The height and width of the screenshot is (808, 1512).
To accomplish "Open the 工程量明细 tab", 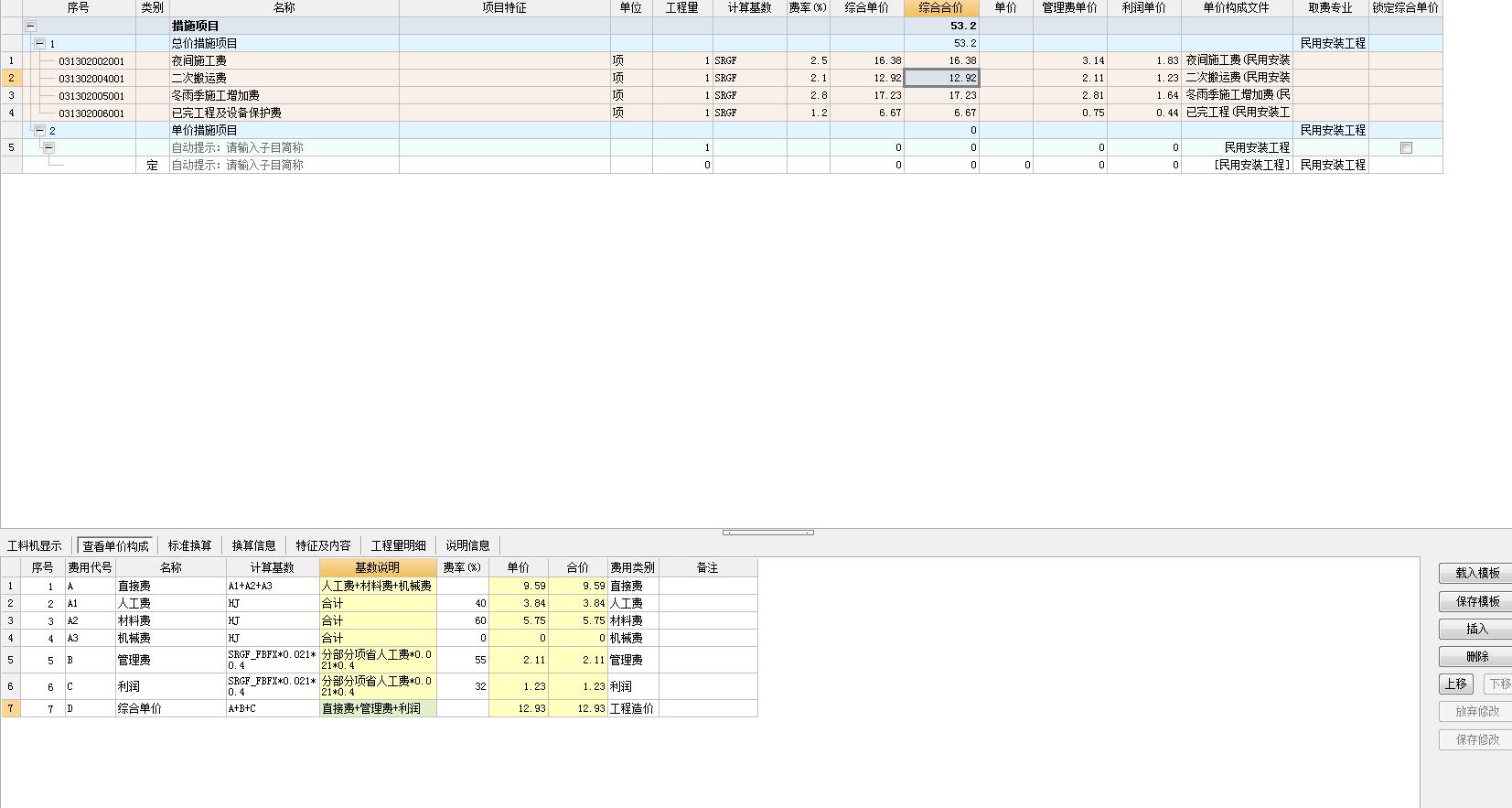I will pos(398,545).
